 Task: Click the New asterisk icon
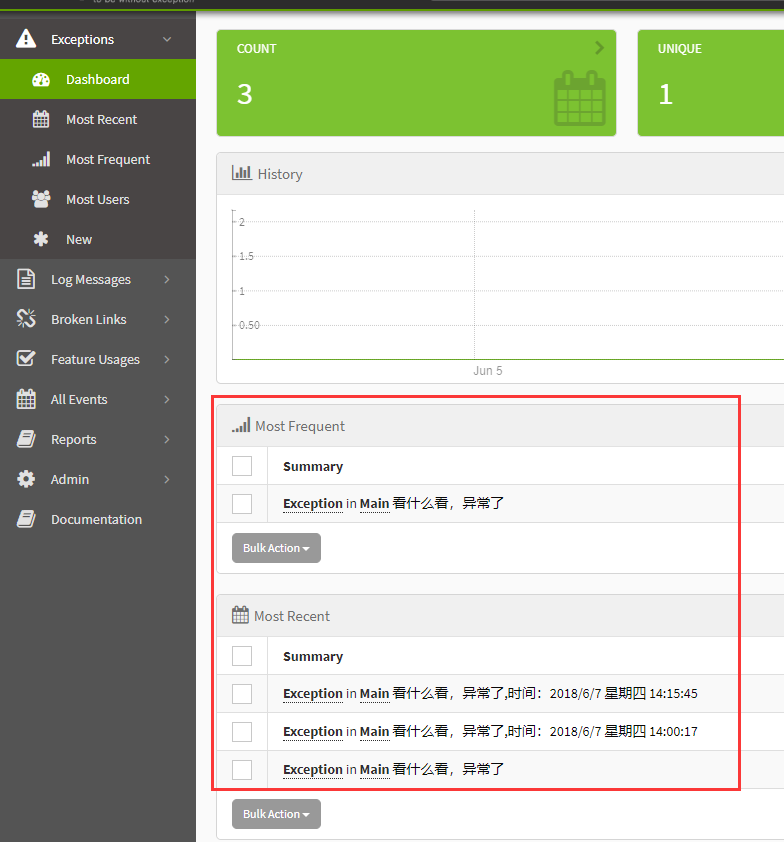click(41, 239)
